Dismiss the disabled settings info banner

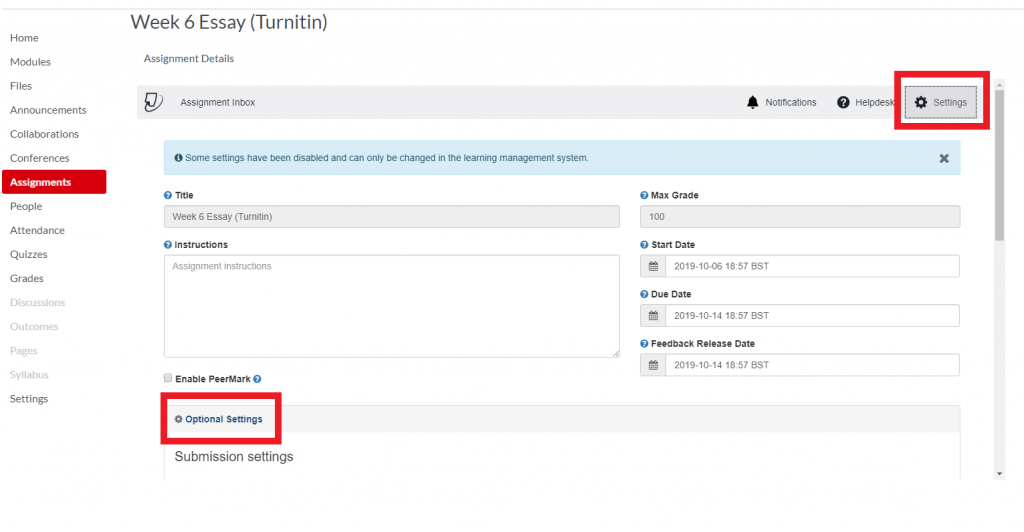(x=943, y=158)
